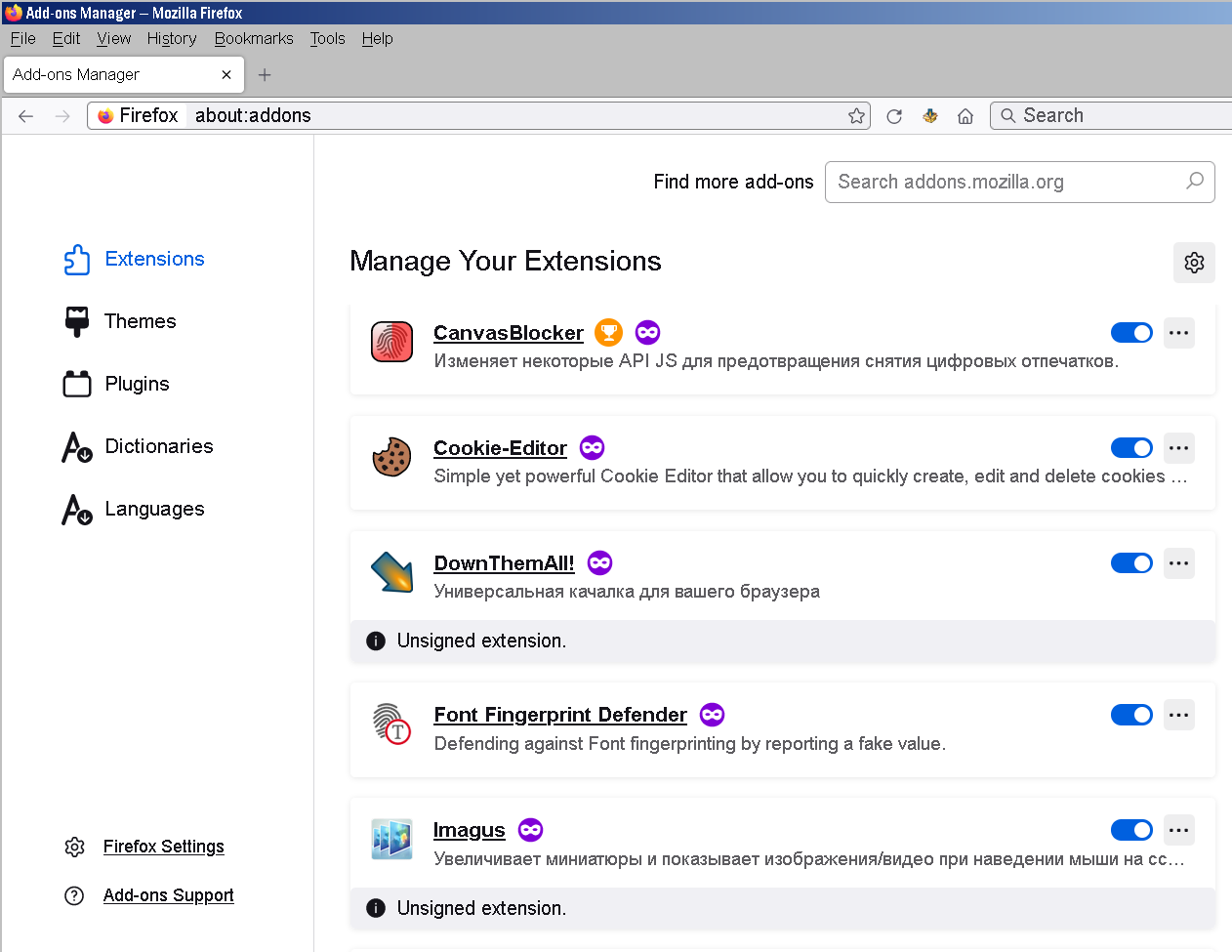The image size is (1232, 952).
Task: Open the View menu
Action: coord(113,38)
